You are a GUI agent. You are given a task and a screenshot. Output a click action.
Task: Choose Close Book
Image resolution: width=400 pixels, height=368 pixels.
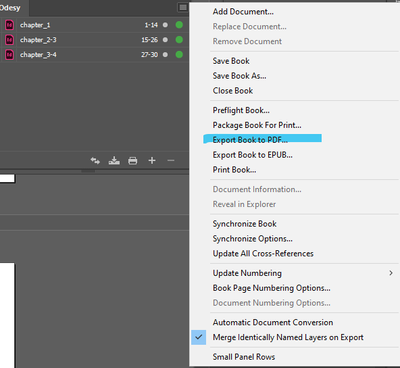233,91
